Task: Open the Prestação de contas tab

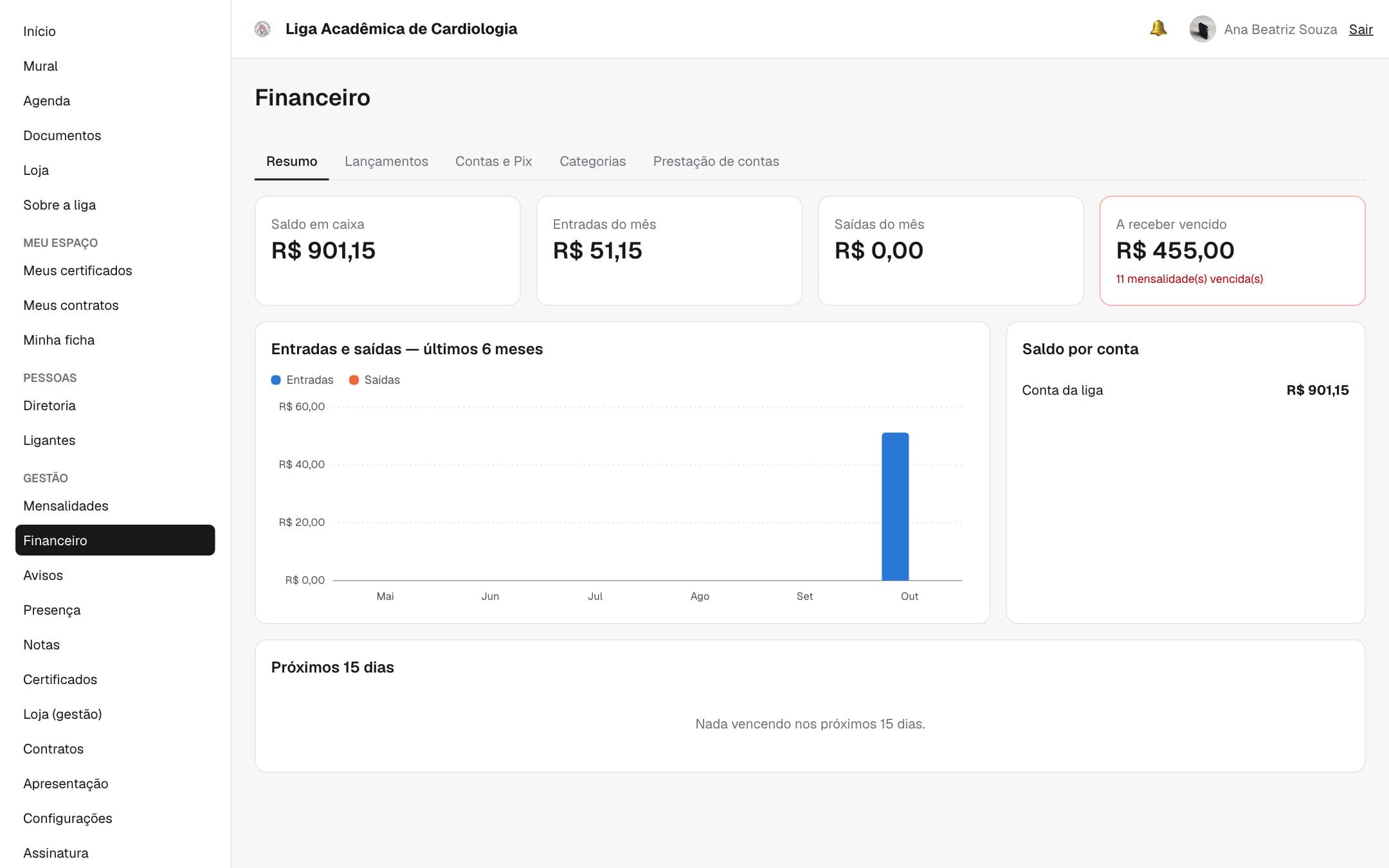Action: tap(716, 161)
